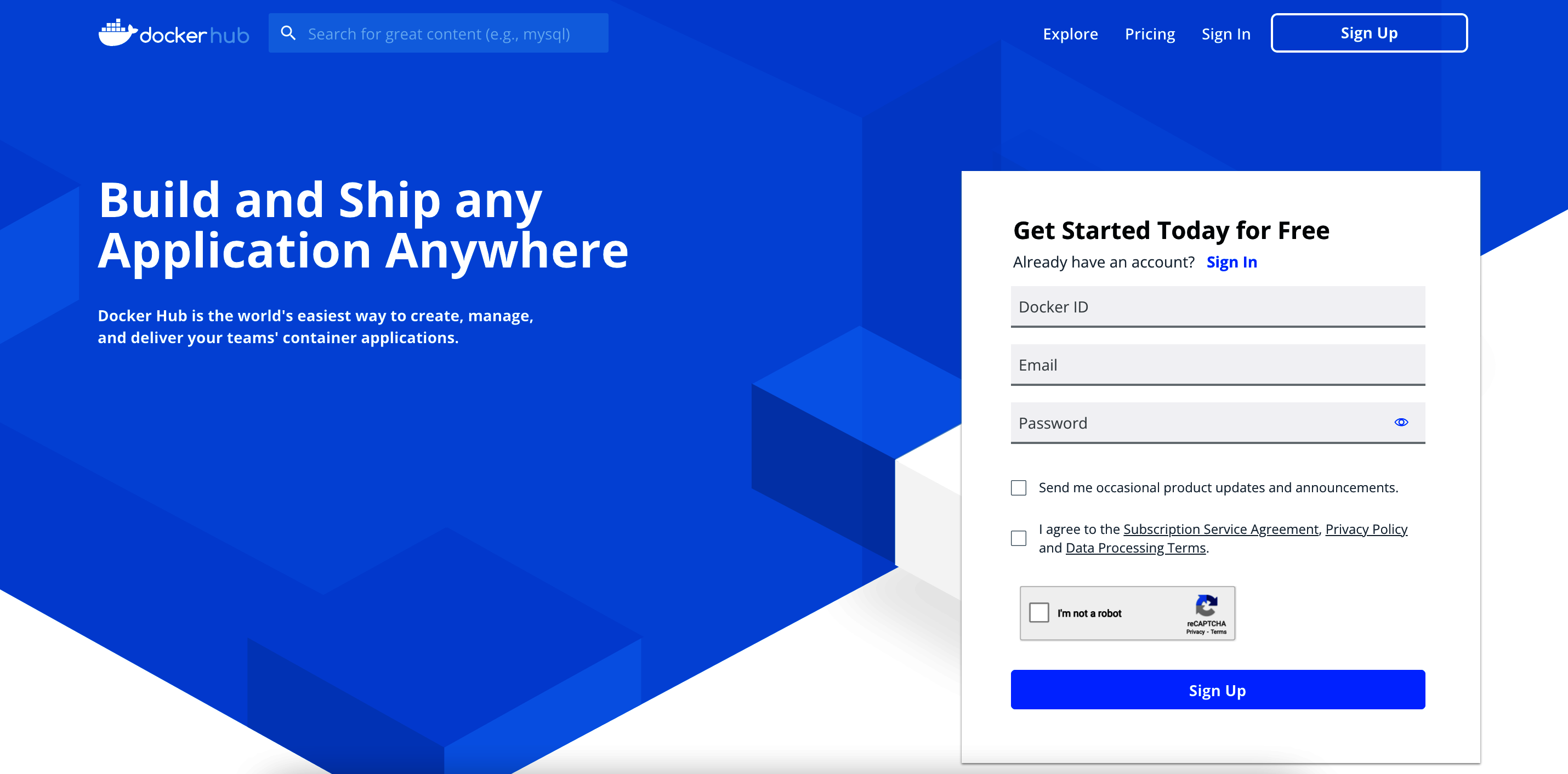The width and height of the screenshot is (1568, 774).
Task: Open the Pricing menu item
Action: click(x=1149, y=33)
